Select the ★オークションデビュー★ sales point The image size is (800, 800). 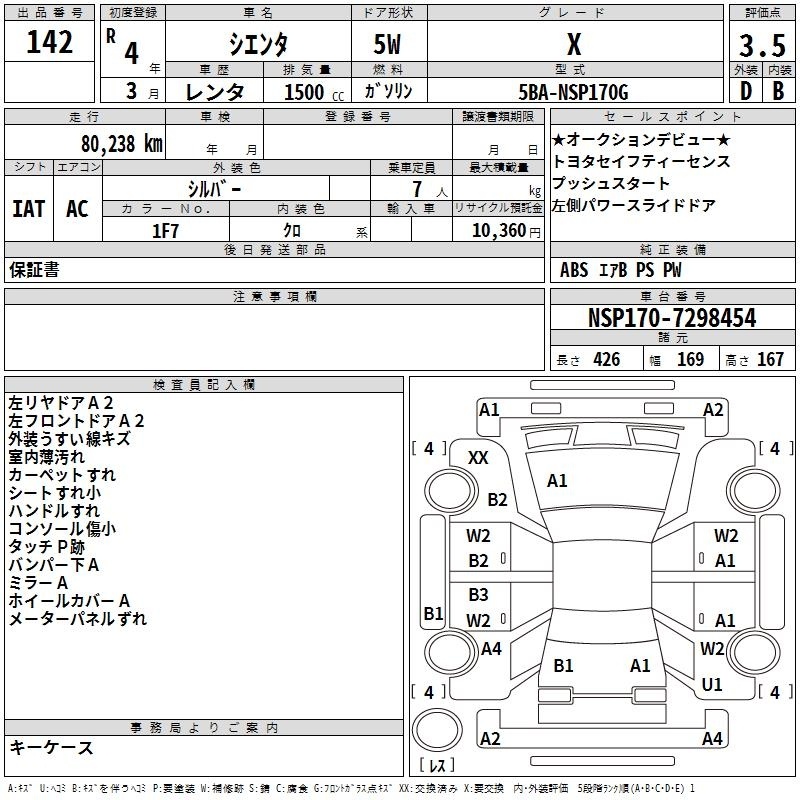coord(641,139)
